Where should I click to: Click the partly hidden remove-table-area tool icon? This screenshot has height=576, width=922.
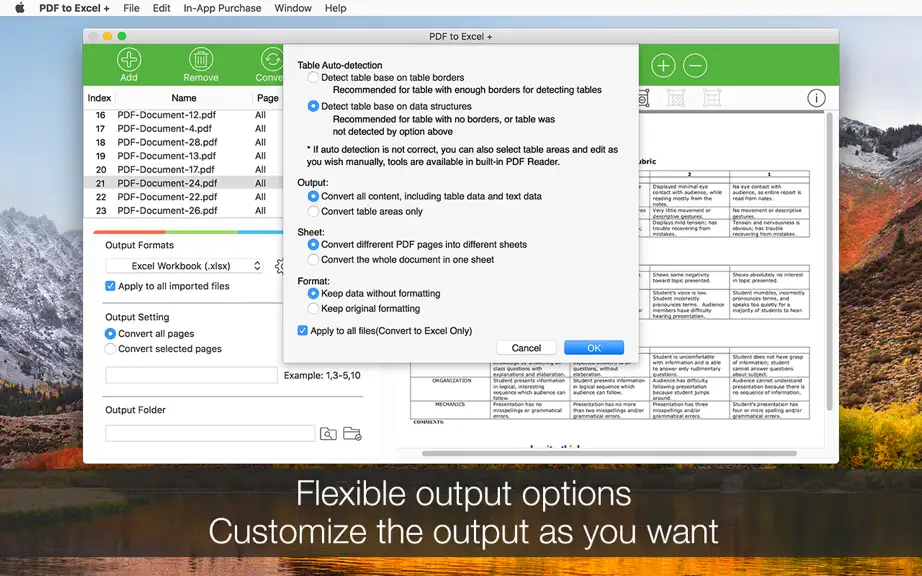tap(644, 98)
